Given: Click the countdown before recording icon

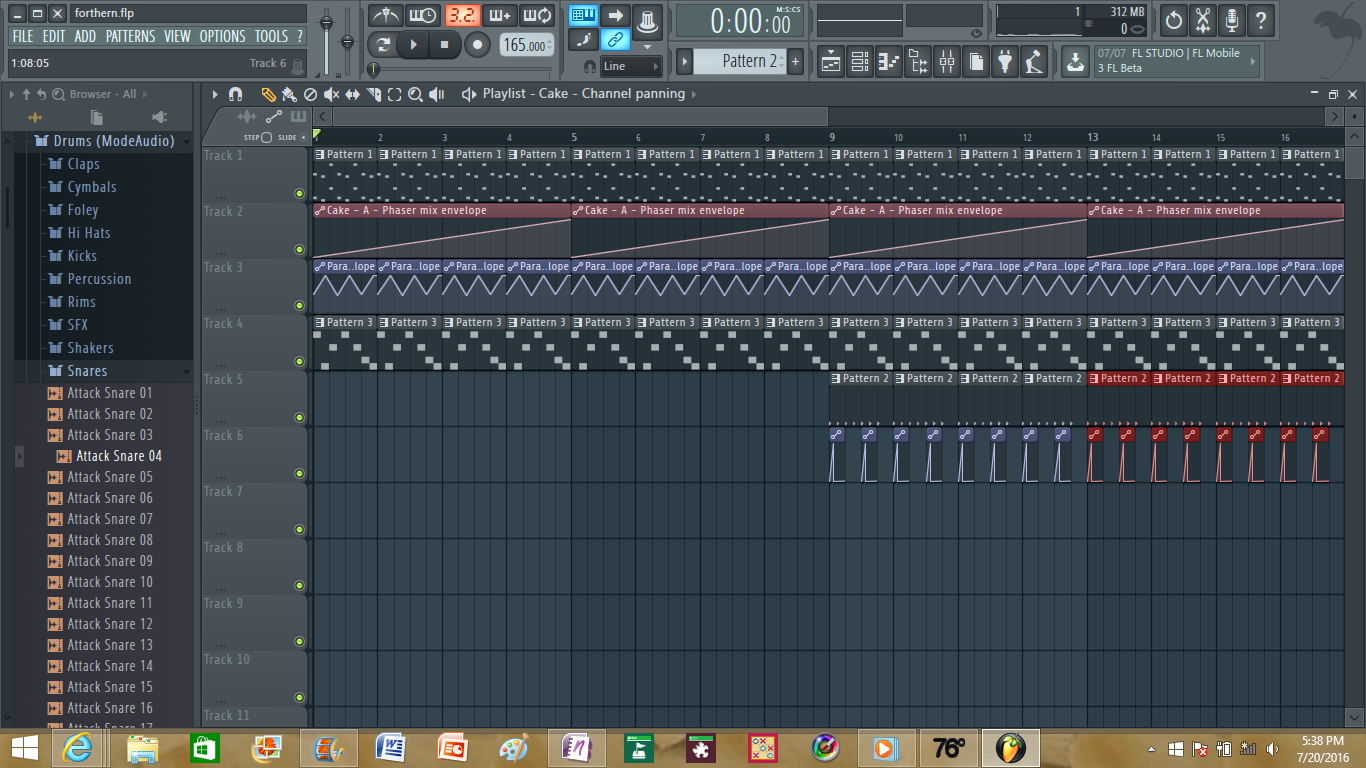Looking at the screenshot, I should 462,15.
